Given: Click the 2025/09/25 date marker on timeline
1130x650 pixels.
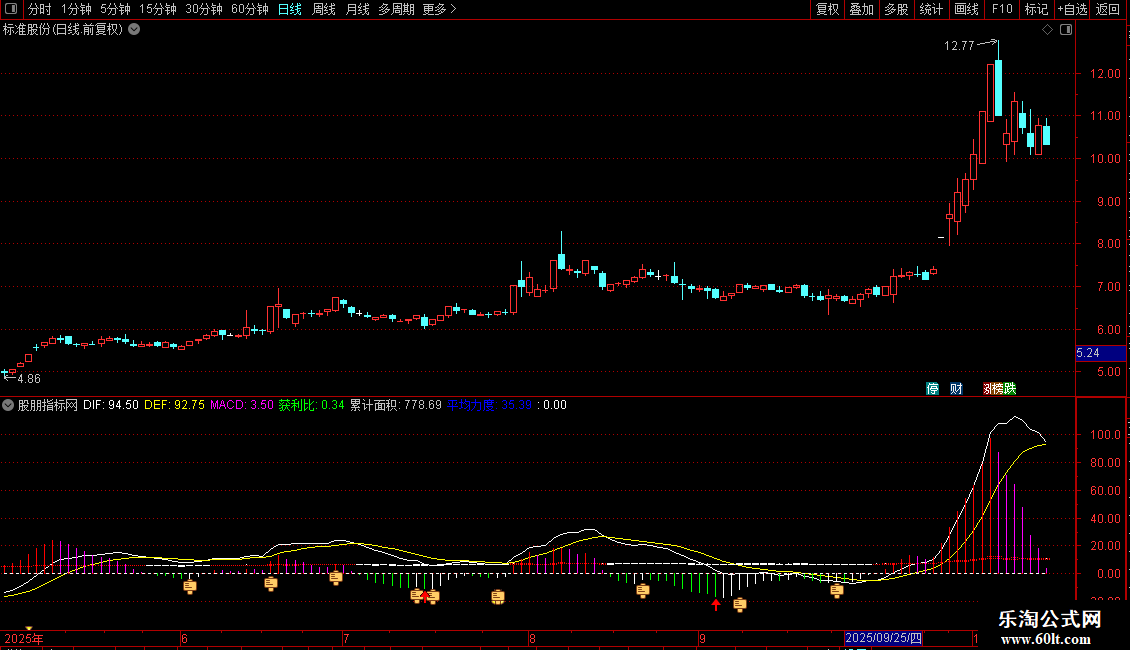Looking at the screenshot, I should 884,638.
